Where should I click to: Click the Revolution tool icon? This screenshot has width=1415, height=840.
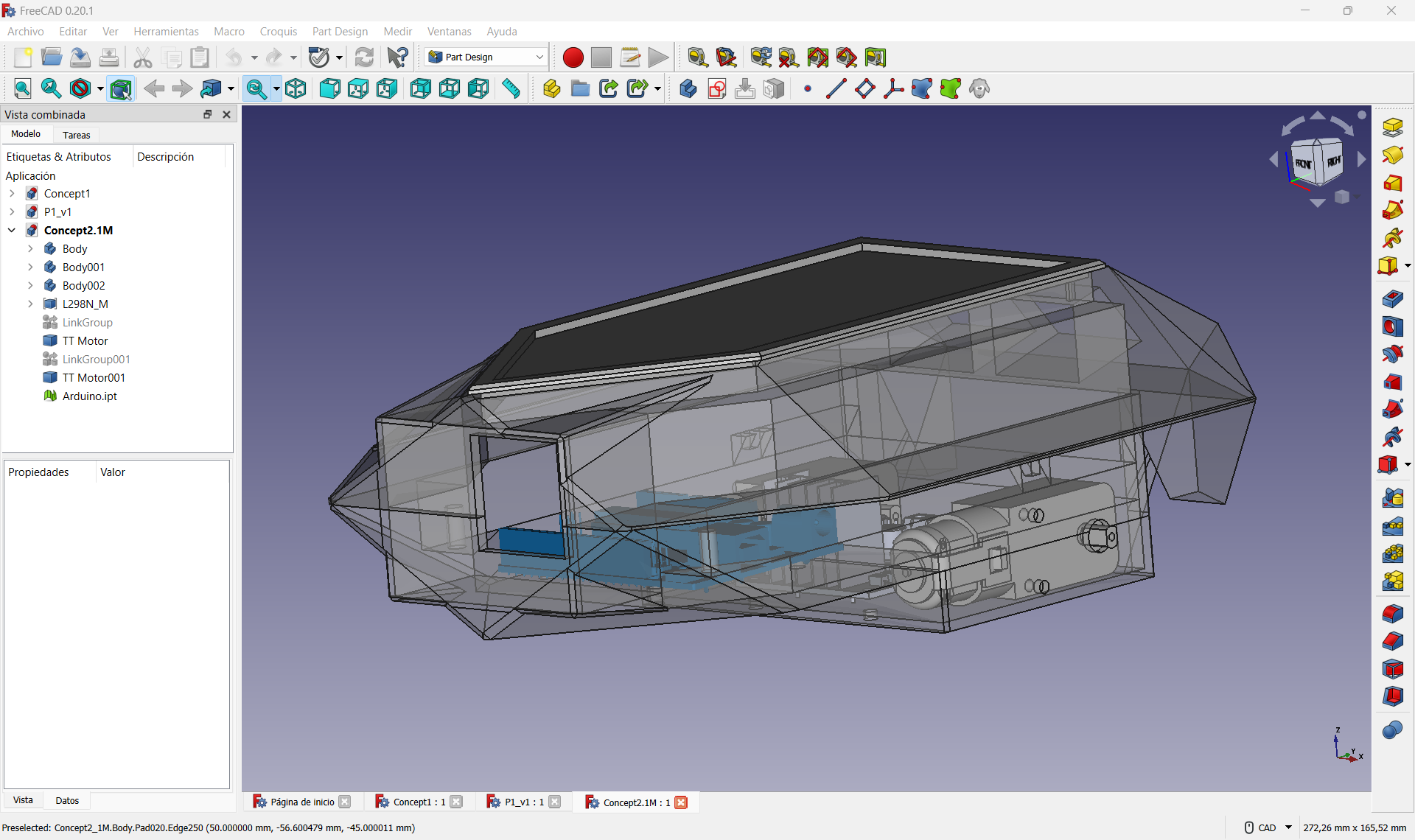[x=1392, y=155]
